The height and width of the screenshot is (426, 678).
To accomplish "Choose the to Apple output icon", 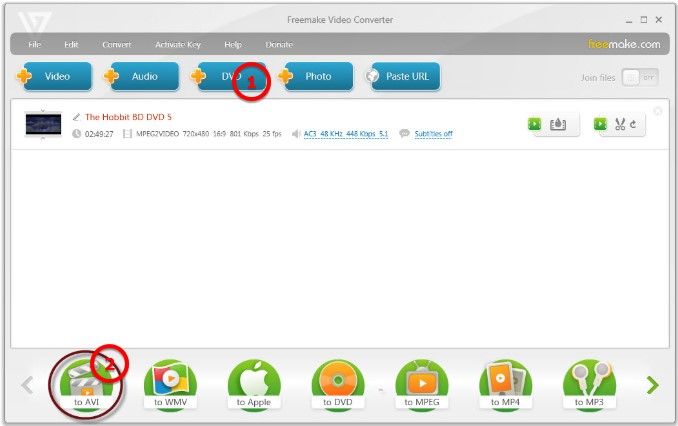I will pyautogui.click(x=254, y=383).
